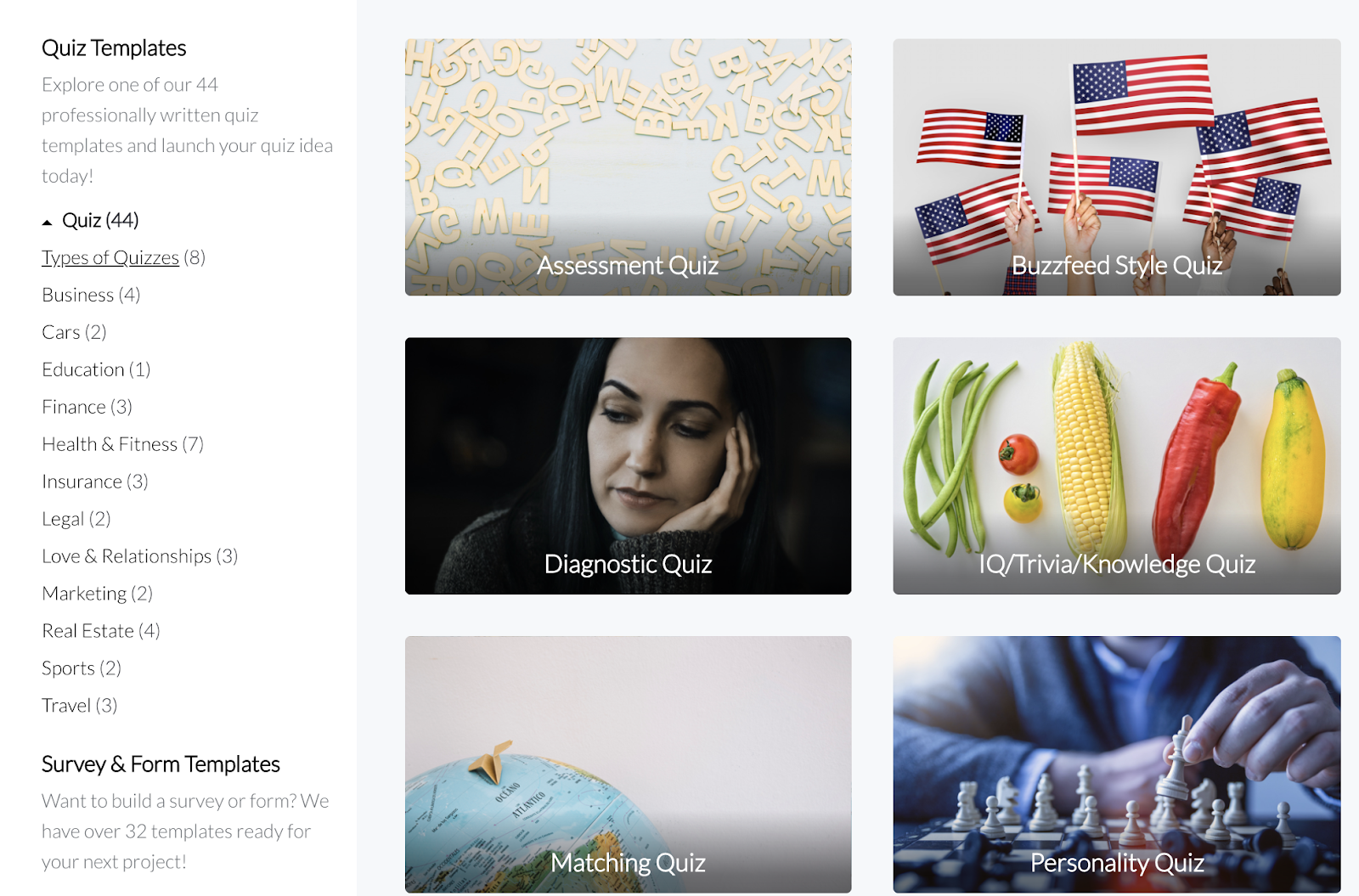Viewport: 1359px width, 896px height.
Task: Open the Personality Quiz card
Action: 1117,764
